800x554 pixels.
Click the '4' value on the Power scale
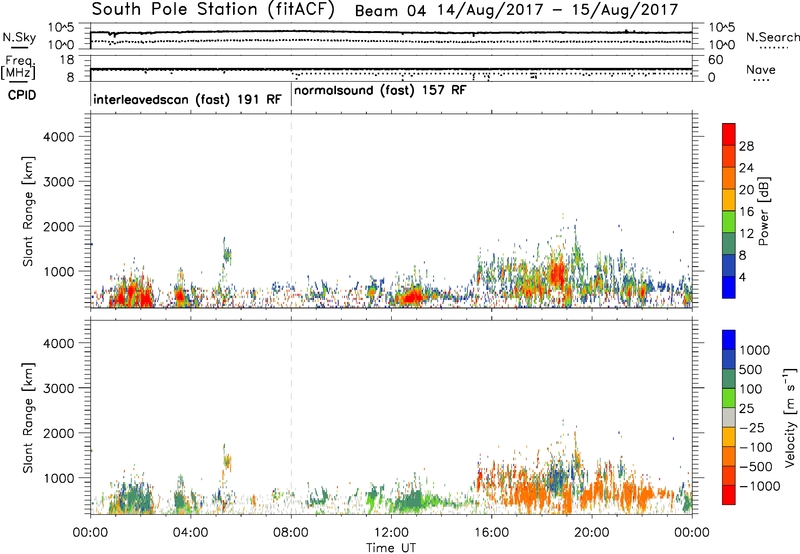742,278
